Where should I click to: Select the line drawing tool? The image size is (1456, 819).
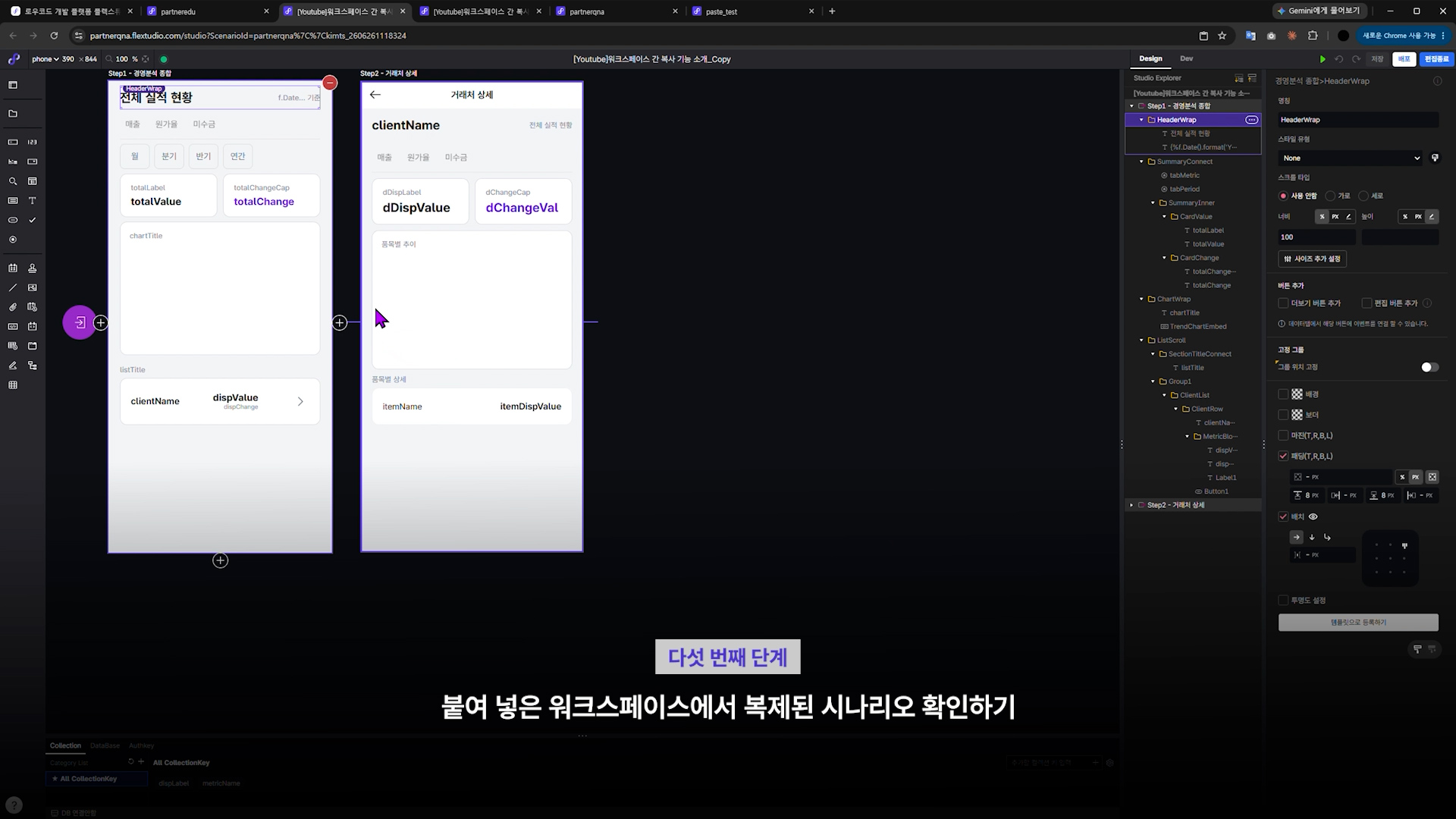click(13, 288)
